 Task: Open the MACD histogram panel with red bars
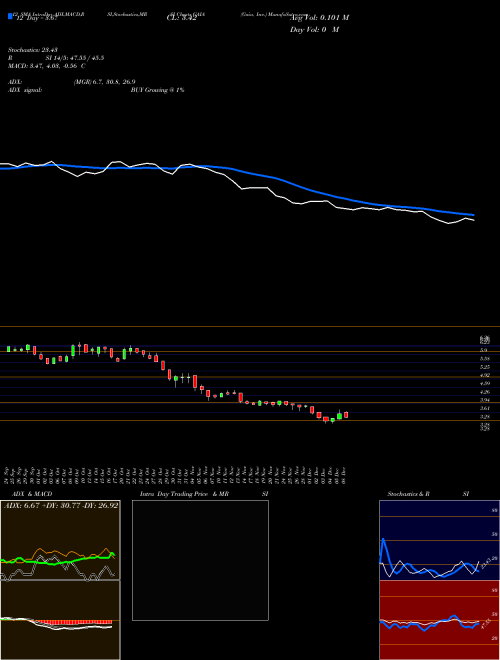tap(60, 620)
